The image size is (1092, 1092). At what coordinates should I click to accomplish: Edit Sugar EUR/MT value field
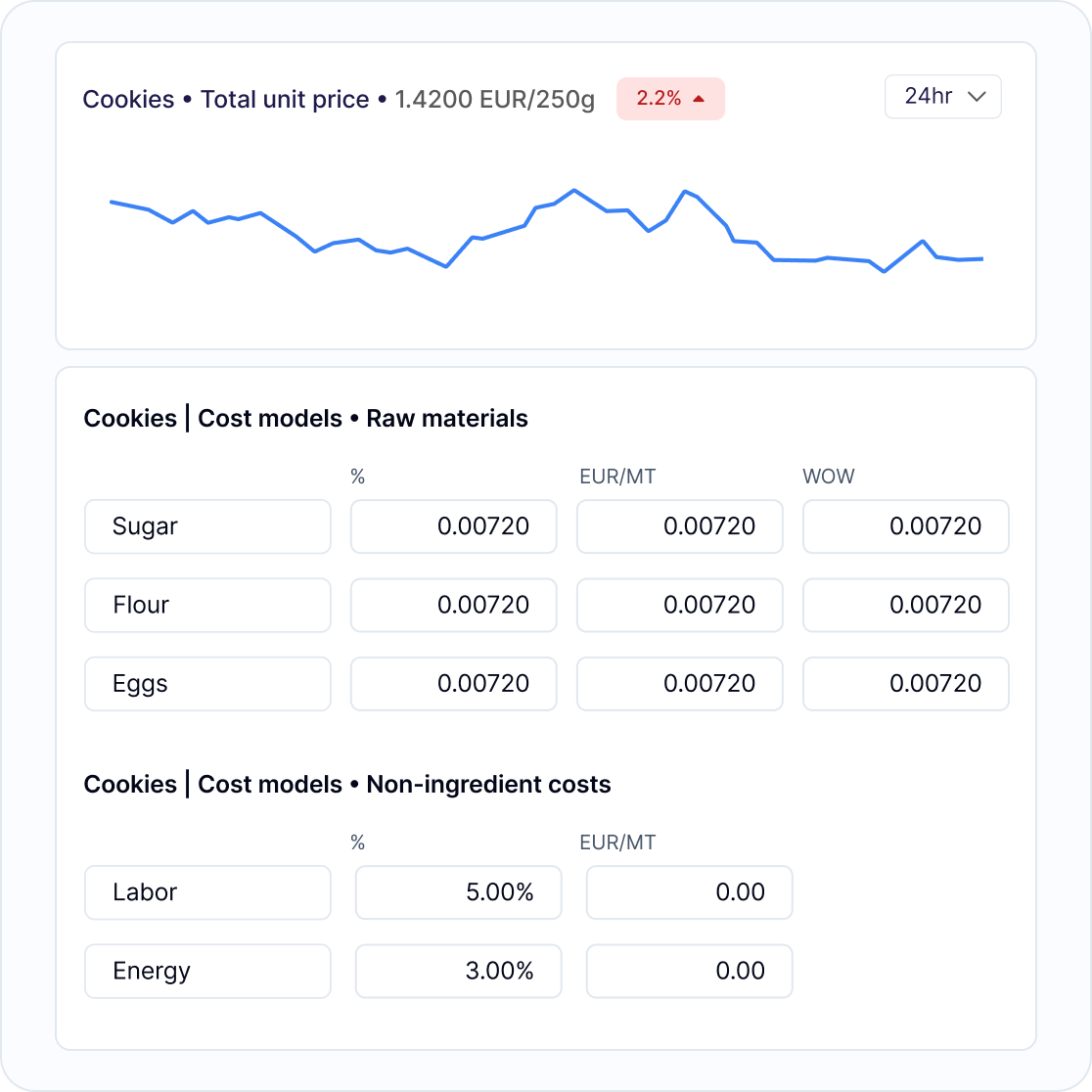pos(680,526)
